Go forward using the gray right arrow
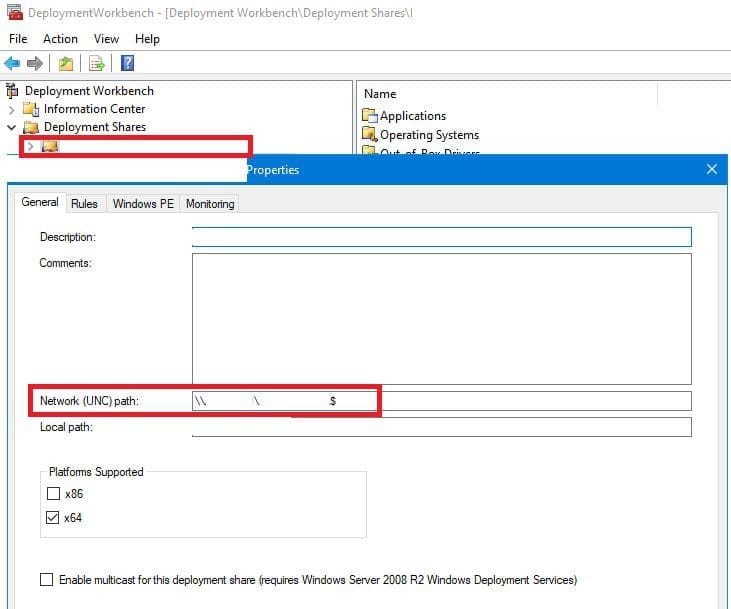 point(34,63)
